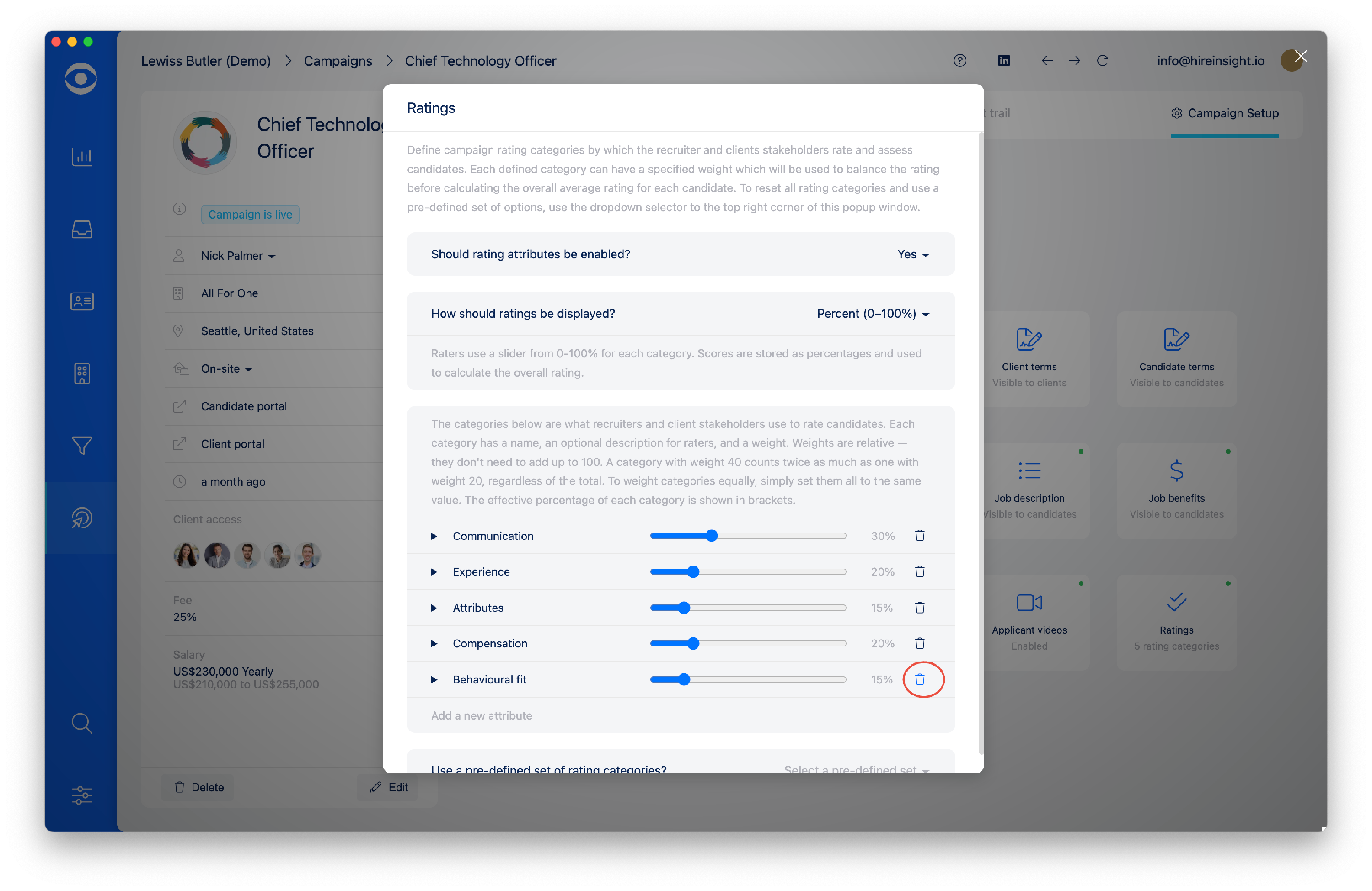Open the bar chart dashboard sidebar icon

pyautogui.click(x=81, y=156)
